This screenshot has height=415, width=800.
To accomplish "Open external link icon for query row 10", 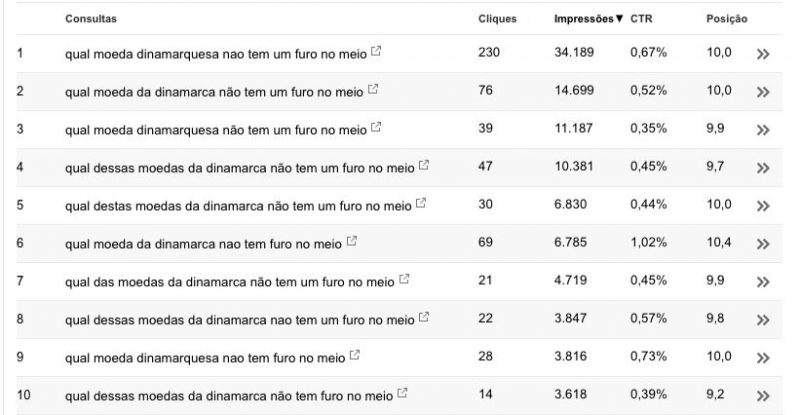I will (402, 393).
